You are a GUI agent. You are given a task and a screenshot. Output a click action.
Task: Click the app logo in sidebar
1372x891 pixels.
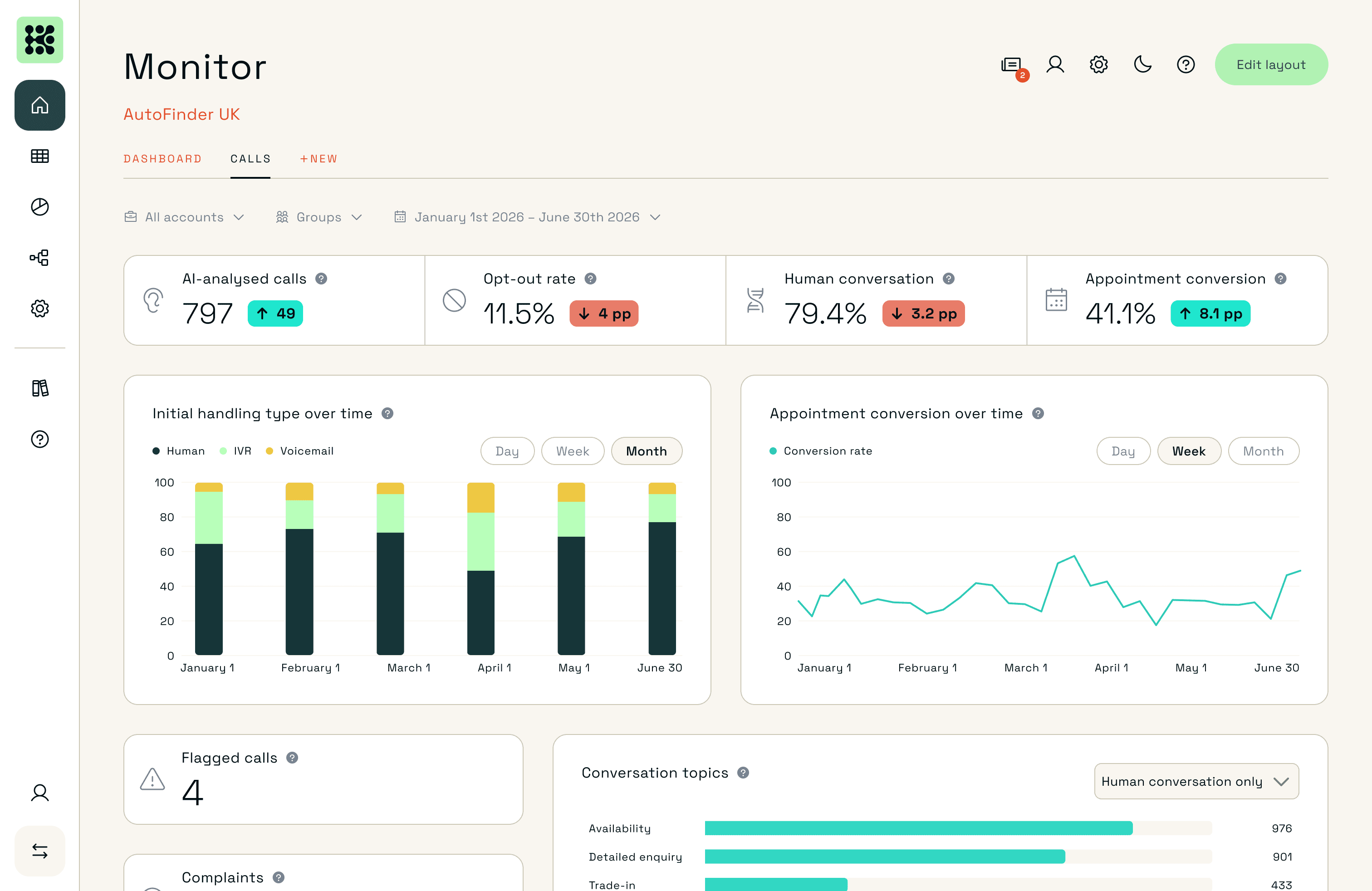tap(40, 40)
